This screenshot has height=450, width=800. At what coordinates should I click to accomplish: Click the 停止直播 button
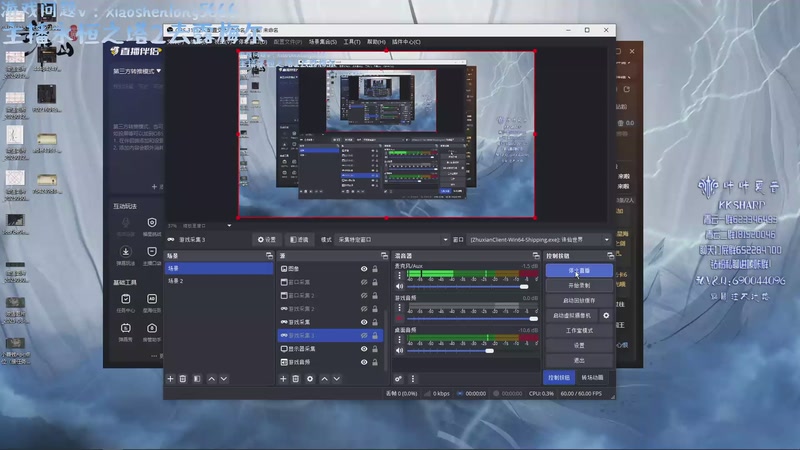point(579,270)
